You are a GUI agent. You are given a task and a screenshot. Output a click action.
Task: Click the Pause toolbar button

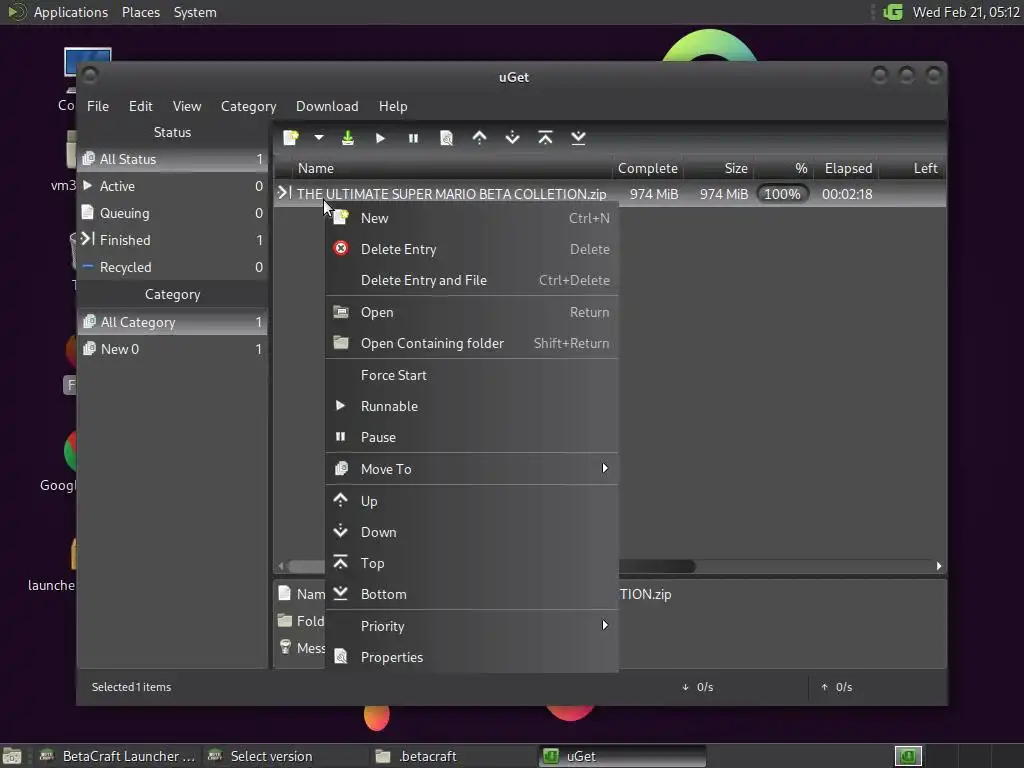pyautogui.click(x=413, y=138)
